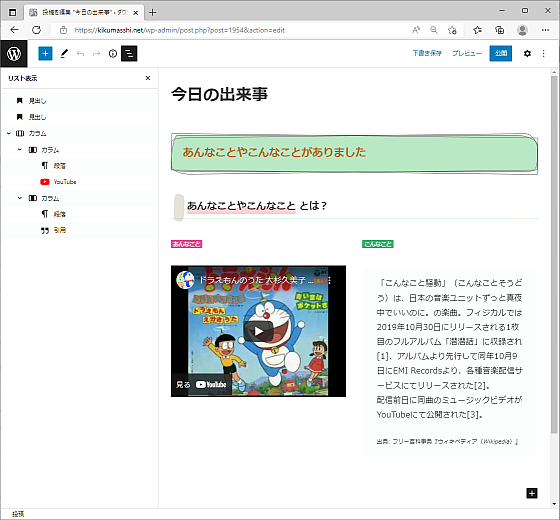Save draft via 下書き保存

pyautogui.click(x=427, y=53)
